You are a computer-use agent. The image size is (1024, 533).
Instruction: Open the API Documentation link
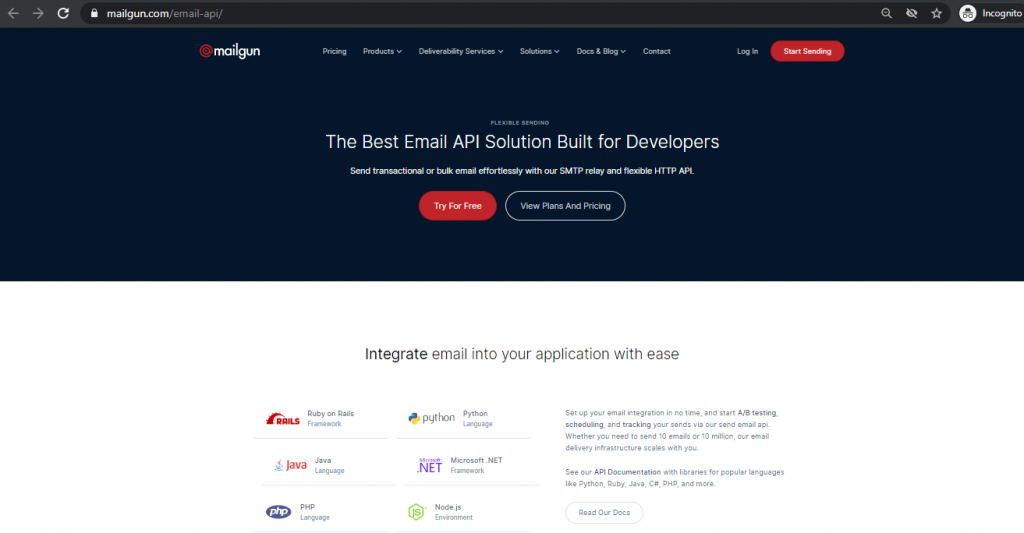click(627, 472)
